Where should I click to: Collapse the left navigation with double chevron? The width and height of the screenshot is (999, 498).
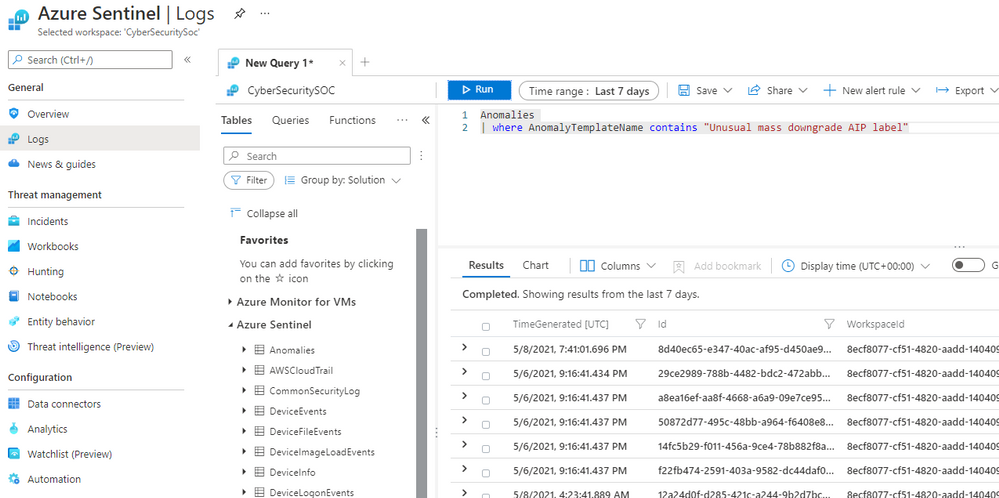pos(187,60)
